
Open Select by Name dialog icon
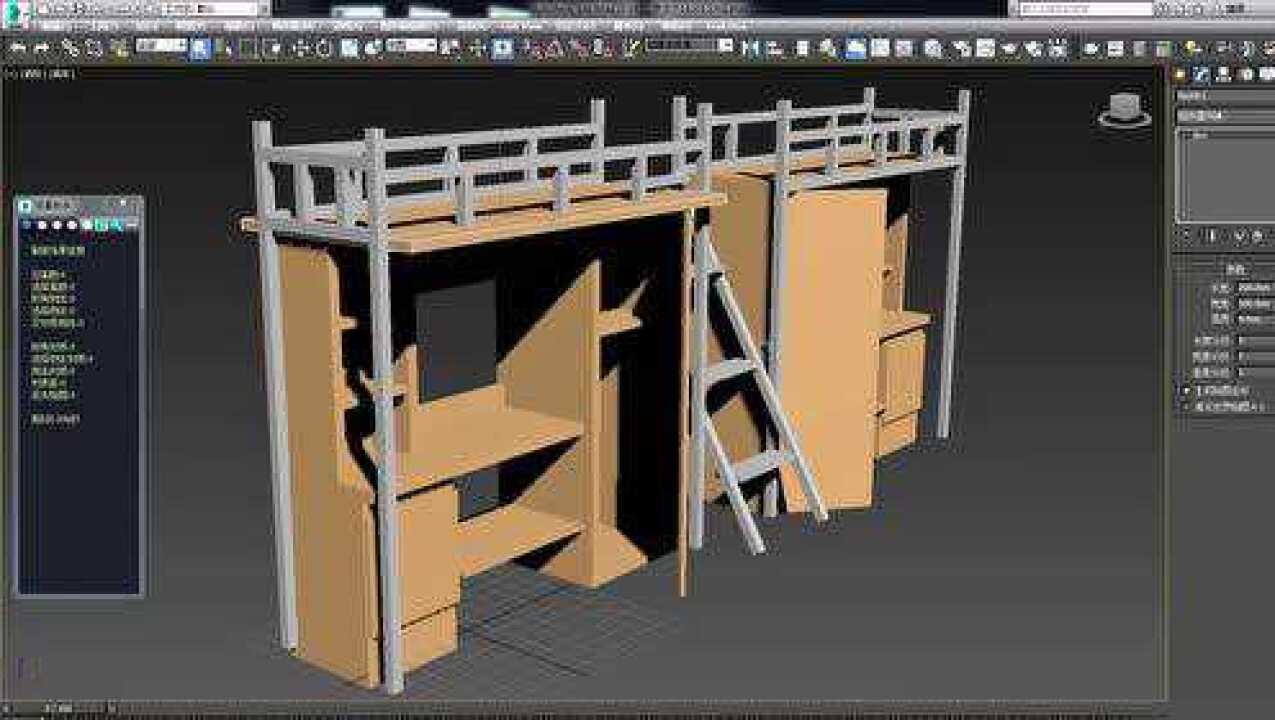point(223,47)
